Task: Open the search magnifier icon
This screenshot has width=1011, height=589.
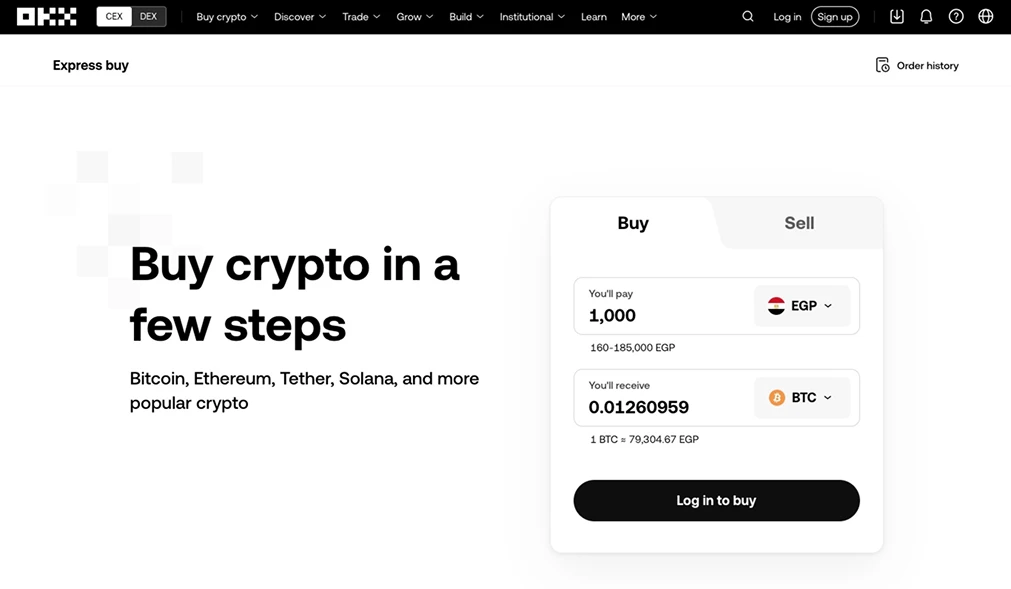Action: point(748,17)
